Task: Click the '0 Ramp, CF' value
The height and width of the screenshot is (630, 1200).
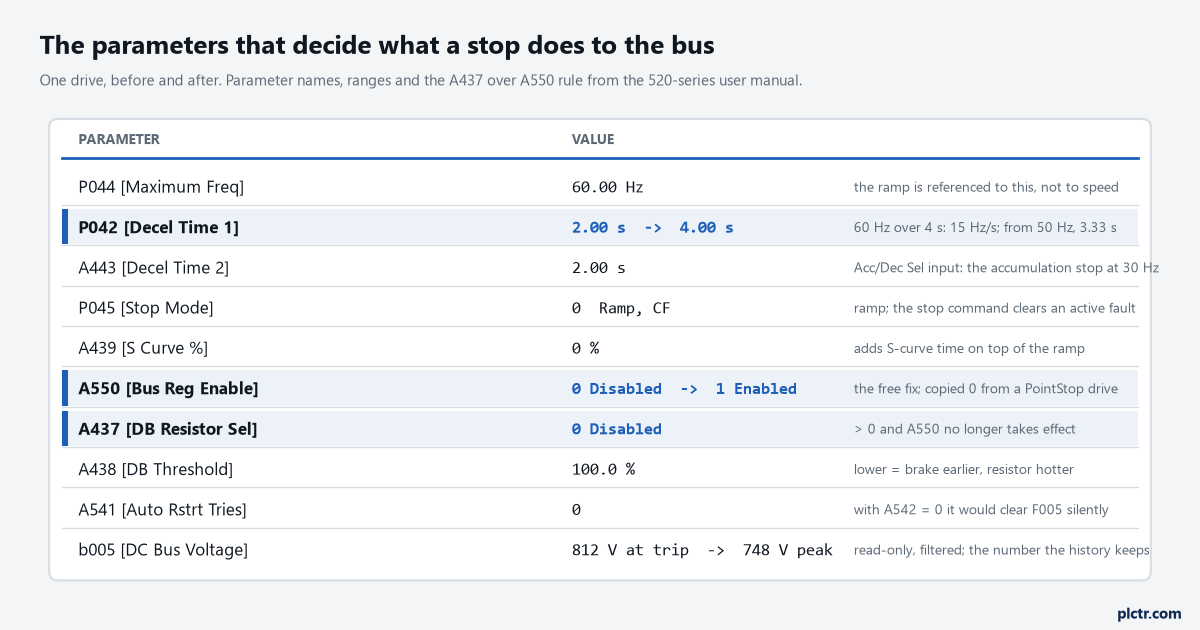Action: click(621, 308)
